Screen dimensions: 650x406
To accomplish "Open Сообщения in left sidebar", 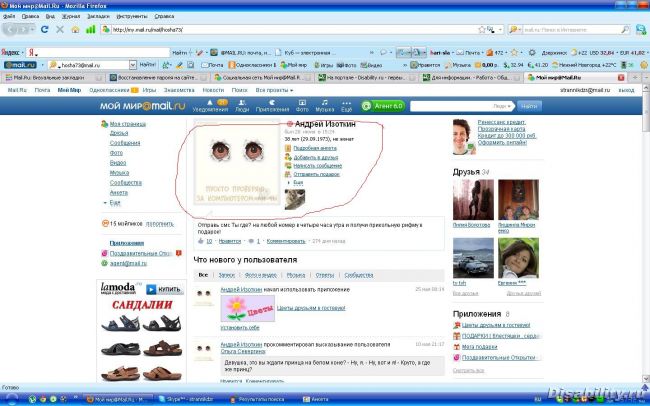I will coord(125,143).
